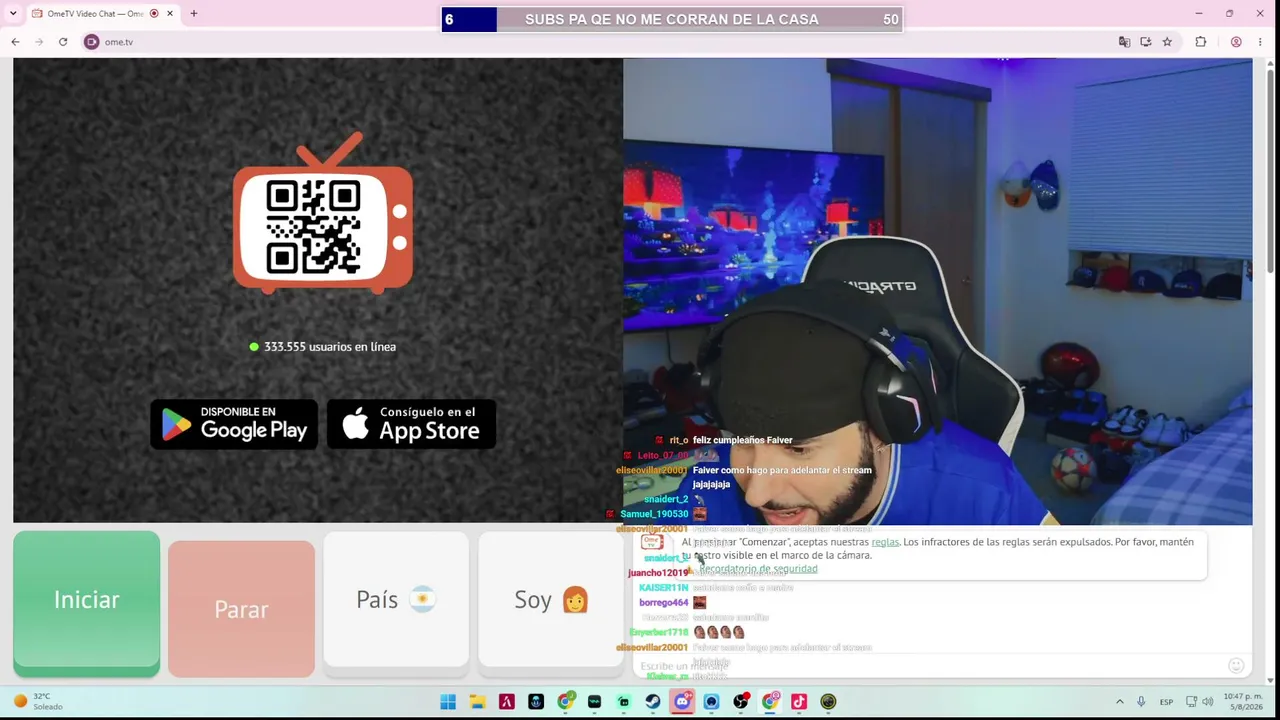Bookmark this page with the star icon

(x=1167, y=42)
